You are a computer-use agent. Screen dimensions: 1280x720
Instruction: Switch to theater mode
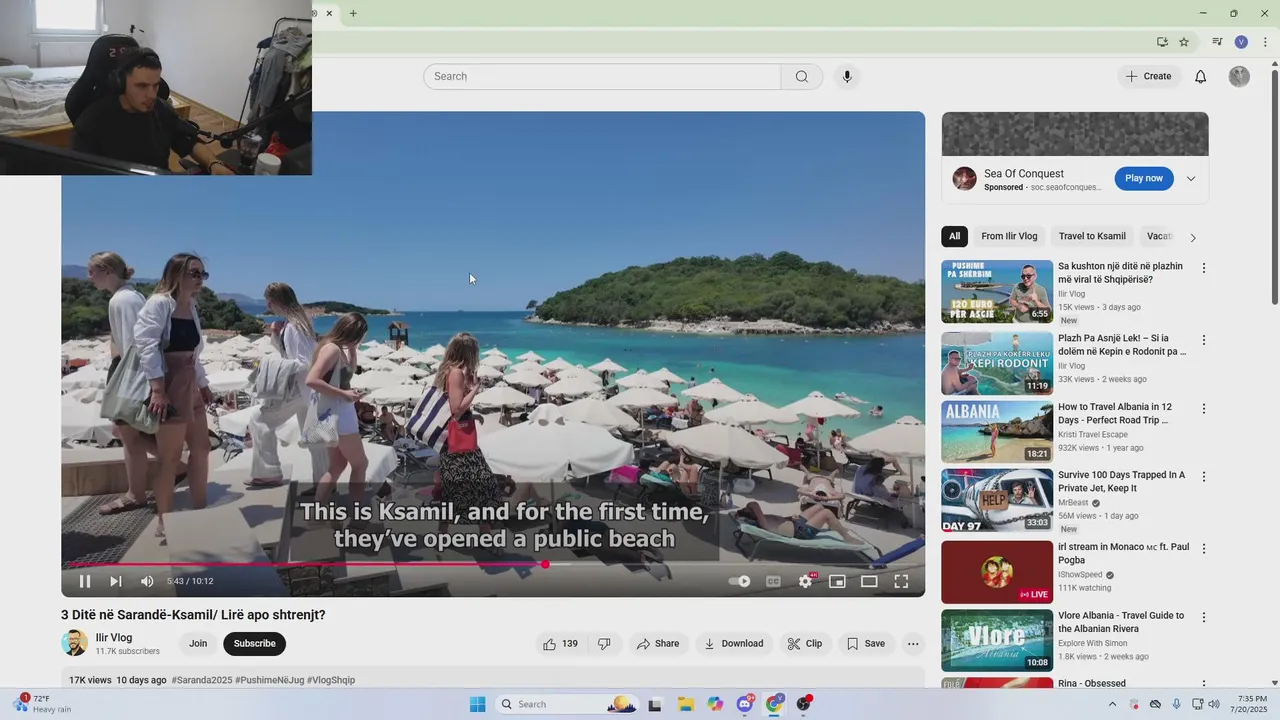869,581
